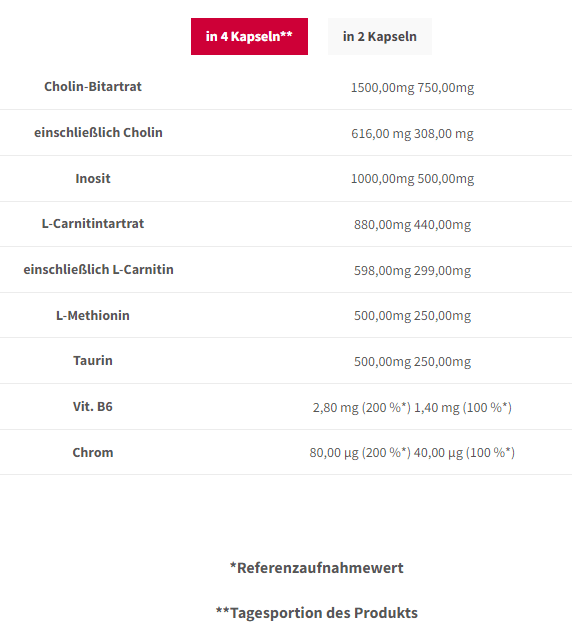Click the 1500,00mg 750,00mg value
This screenshot has width=572, height=637.
pos(412,87)
